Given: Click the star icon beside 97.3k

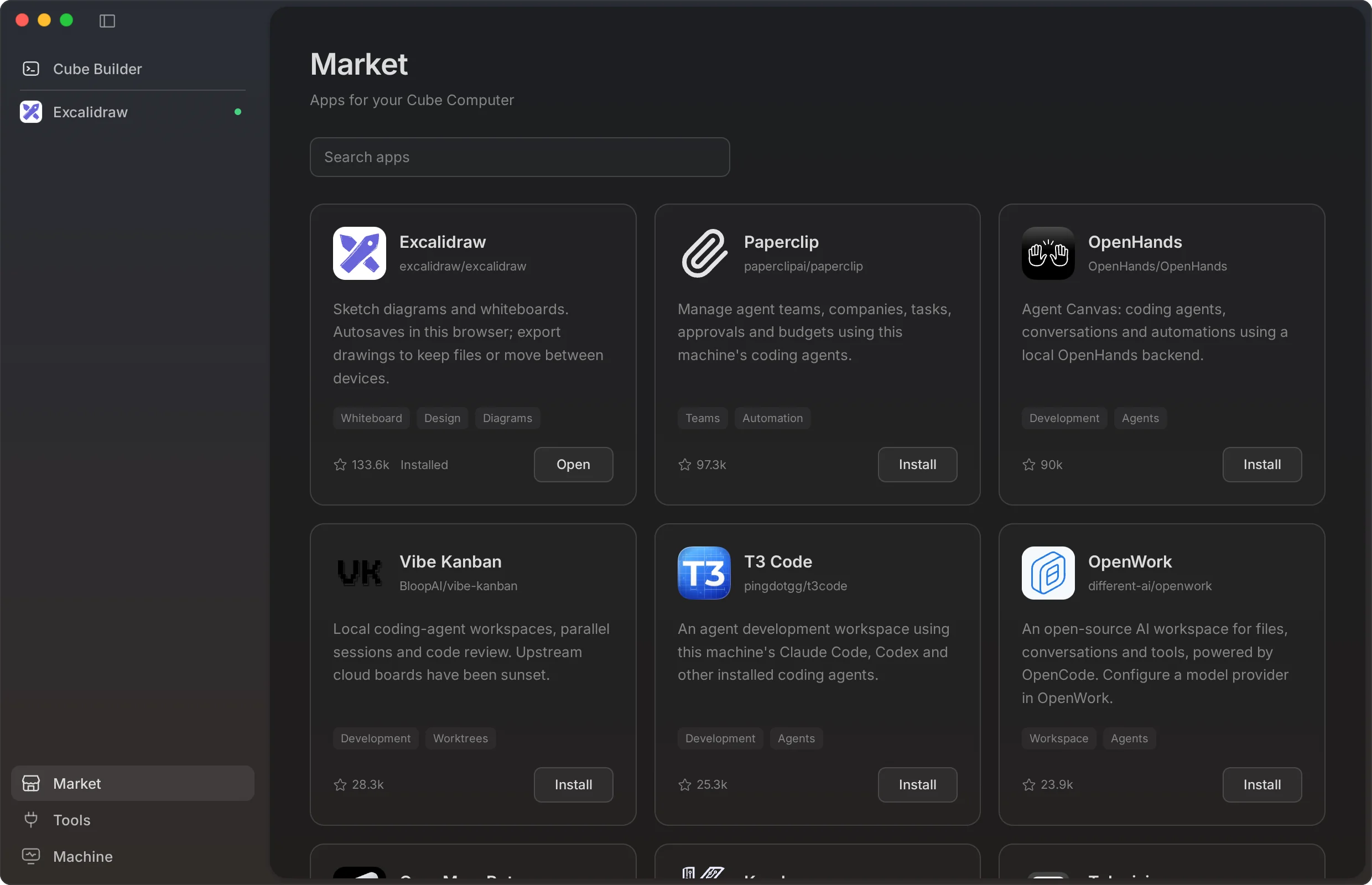Looking at the screenshot, I should [x=684, y=464].
